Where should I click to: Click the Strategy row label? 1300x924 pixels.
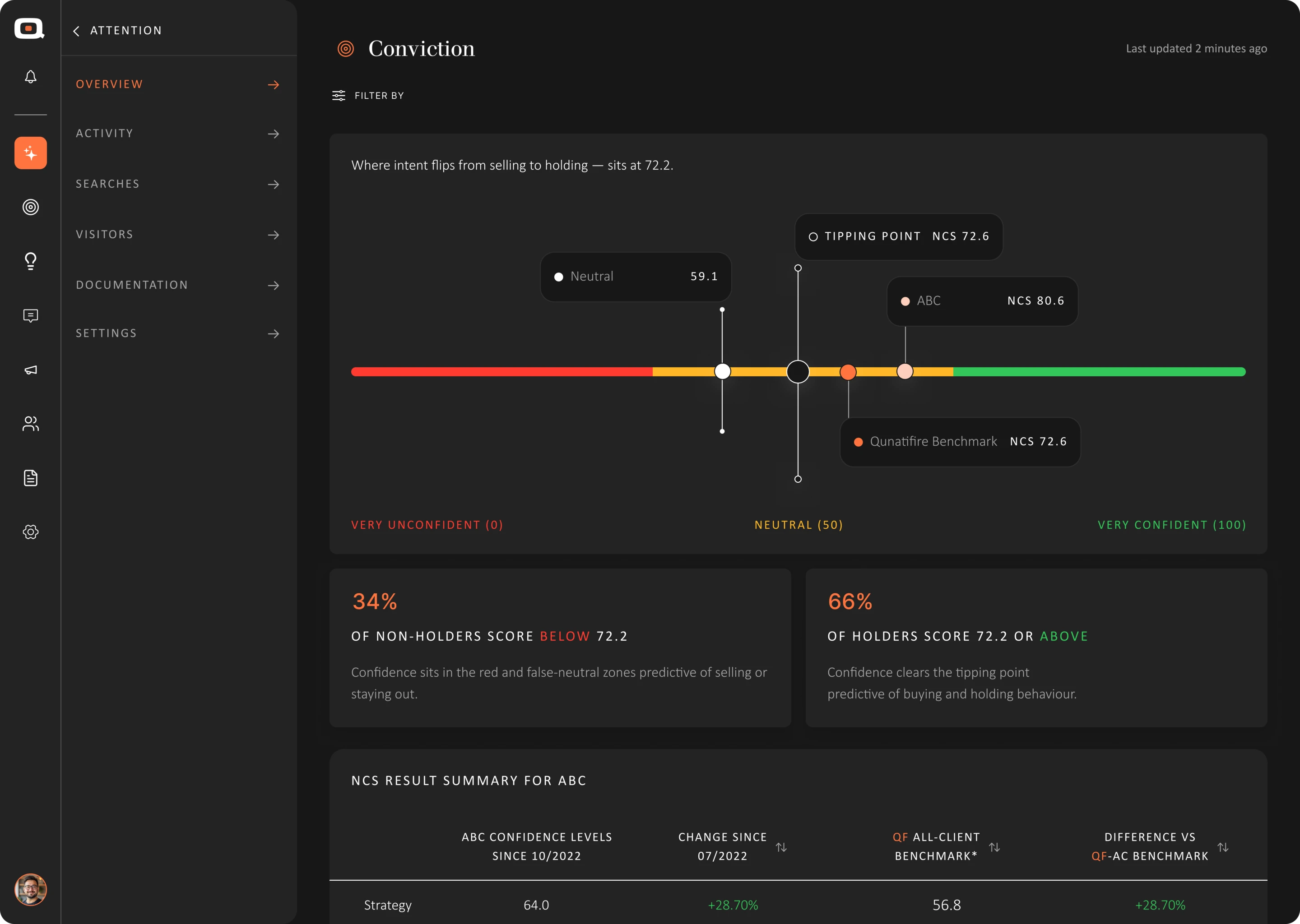388,905
